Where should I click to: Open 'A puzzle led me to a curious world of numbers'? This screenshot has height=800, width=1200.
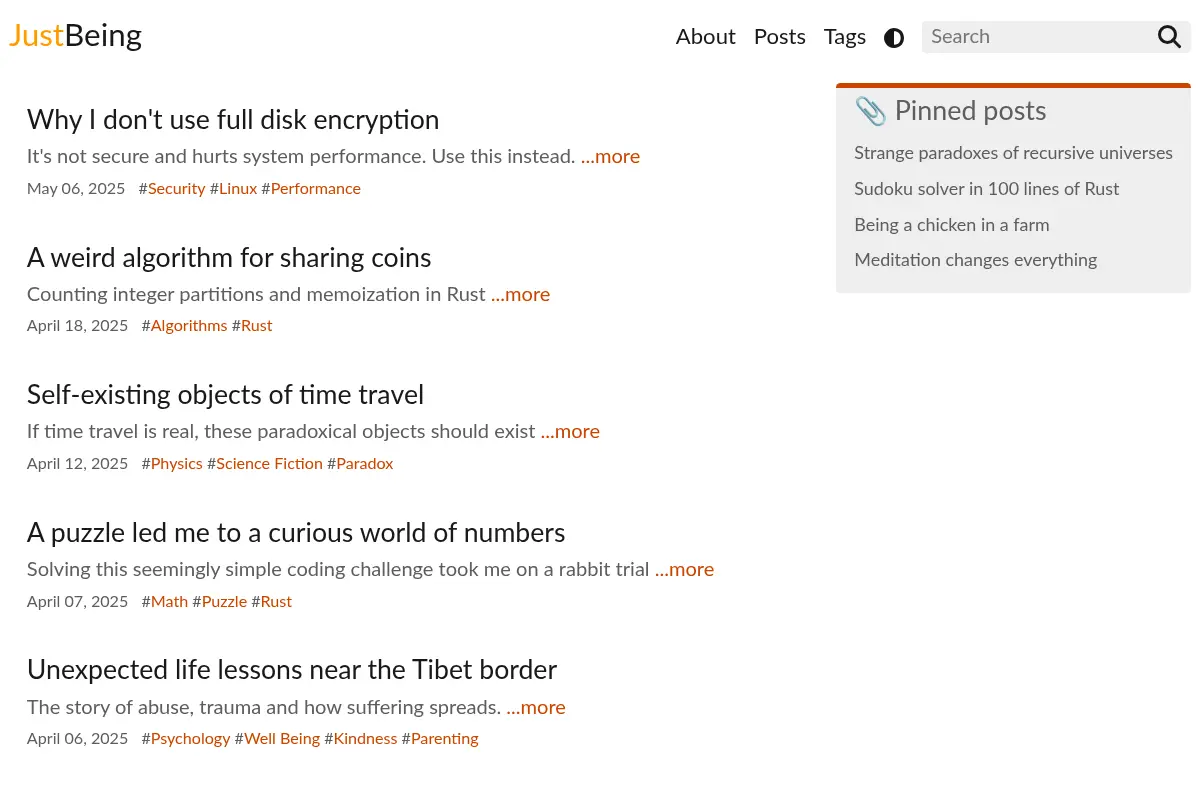coord(296,533)
